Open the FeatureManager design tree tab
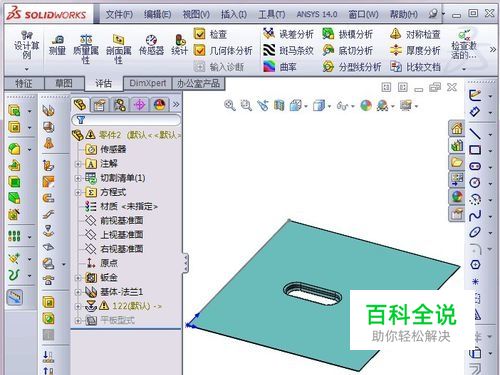Viewport: 500px width, 375px height. 80,105
